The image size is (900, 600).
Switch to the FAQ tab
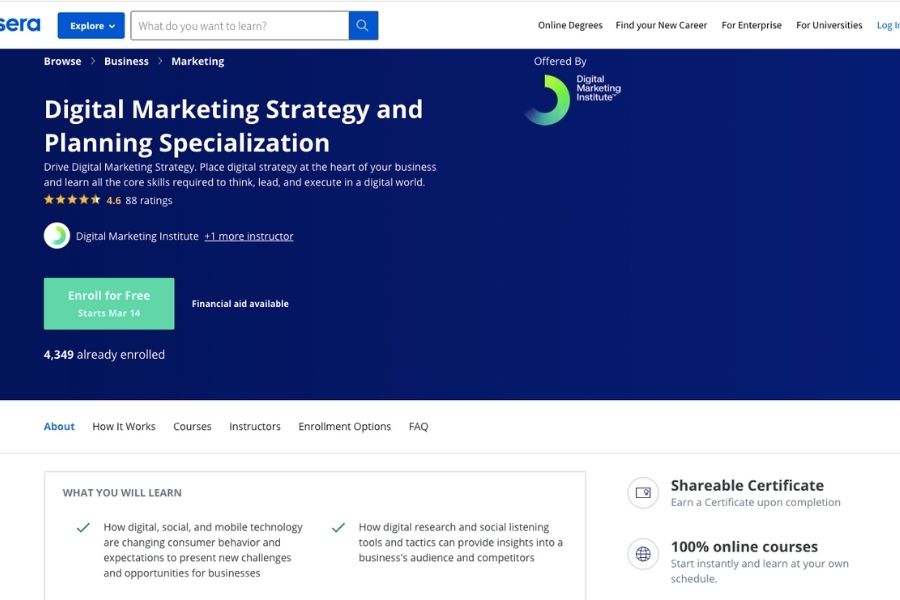click(x=418, y=427)
